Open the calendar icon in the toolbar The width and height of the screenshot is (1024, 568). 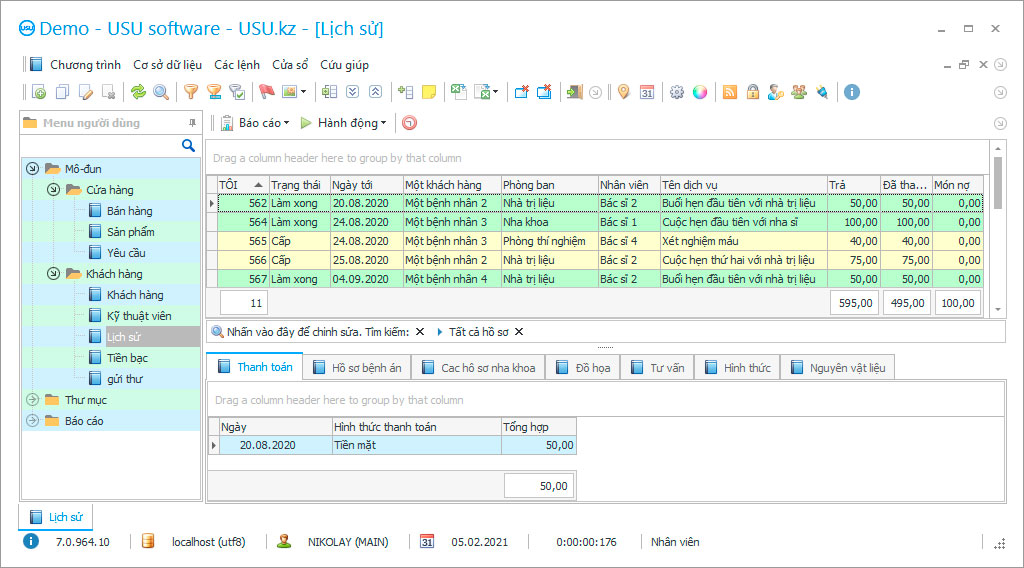click(647, 92)
